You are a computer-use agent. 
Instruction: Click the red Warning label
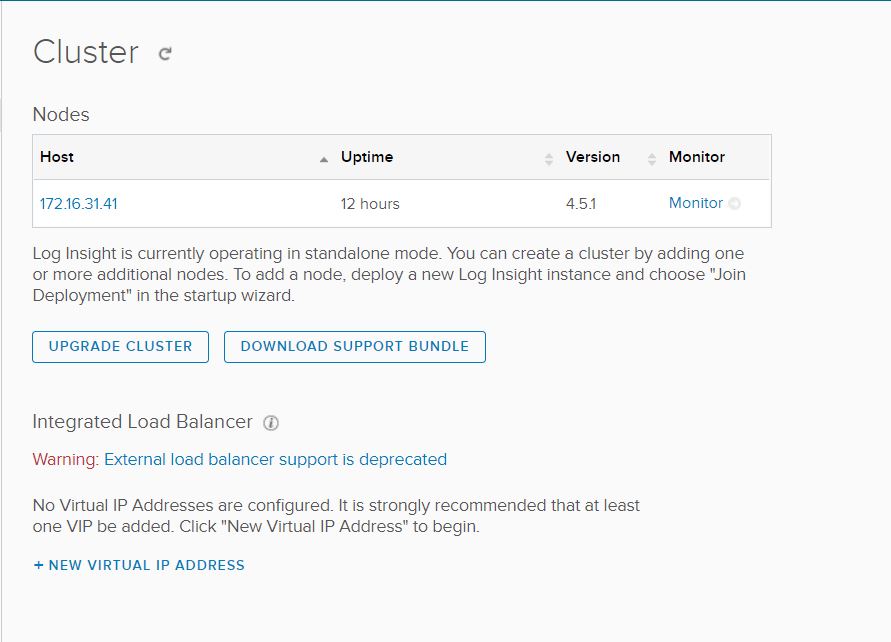[x=66, y=459]
